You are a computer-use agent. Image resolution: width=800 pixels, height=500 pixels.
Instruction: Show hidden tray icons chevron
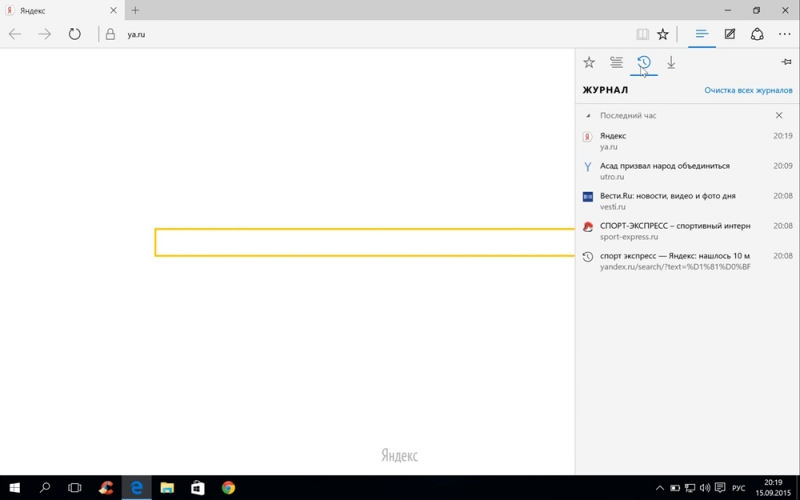(x=659, y=488)
